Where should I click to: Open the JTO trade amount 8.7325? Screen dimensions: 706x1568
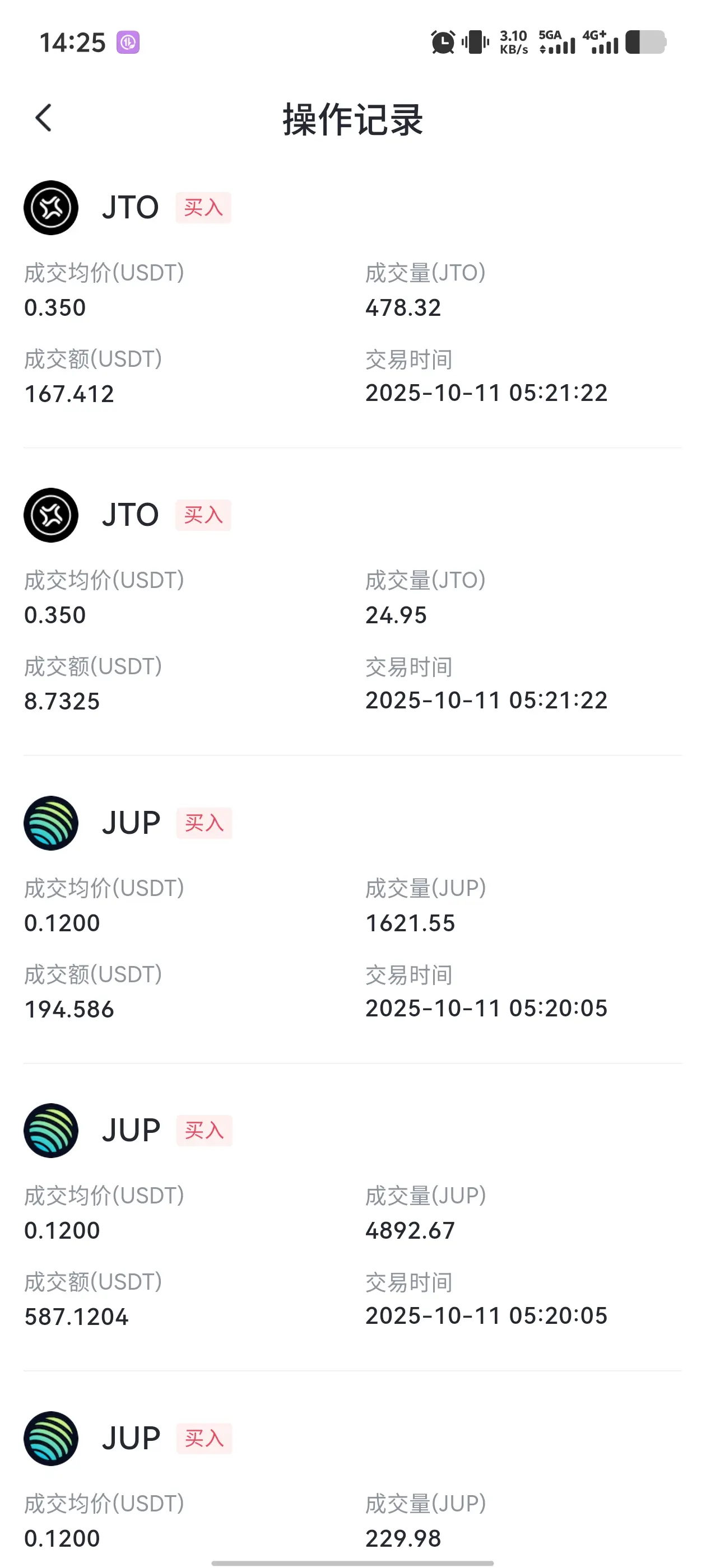(62, 701)
